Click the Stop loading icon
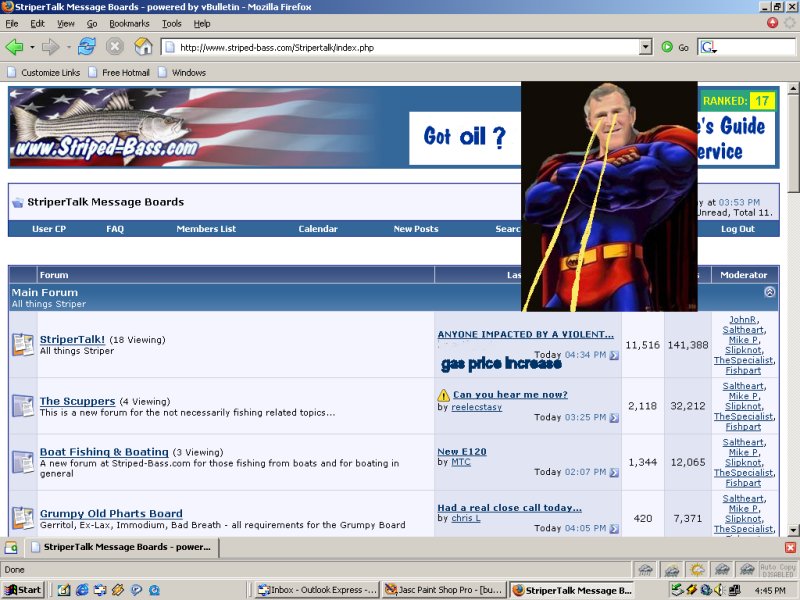Image resolution: width=800 pixels, height=600 pixels. [115, 47]
